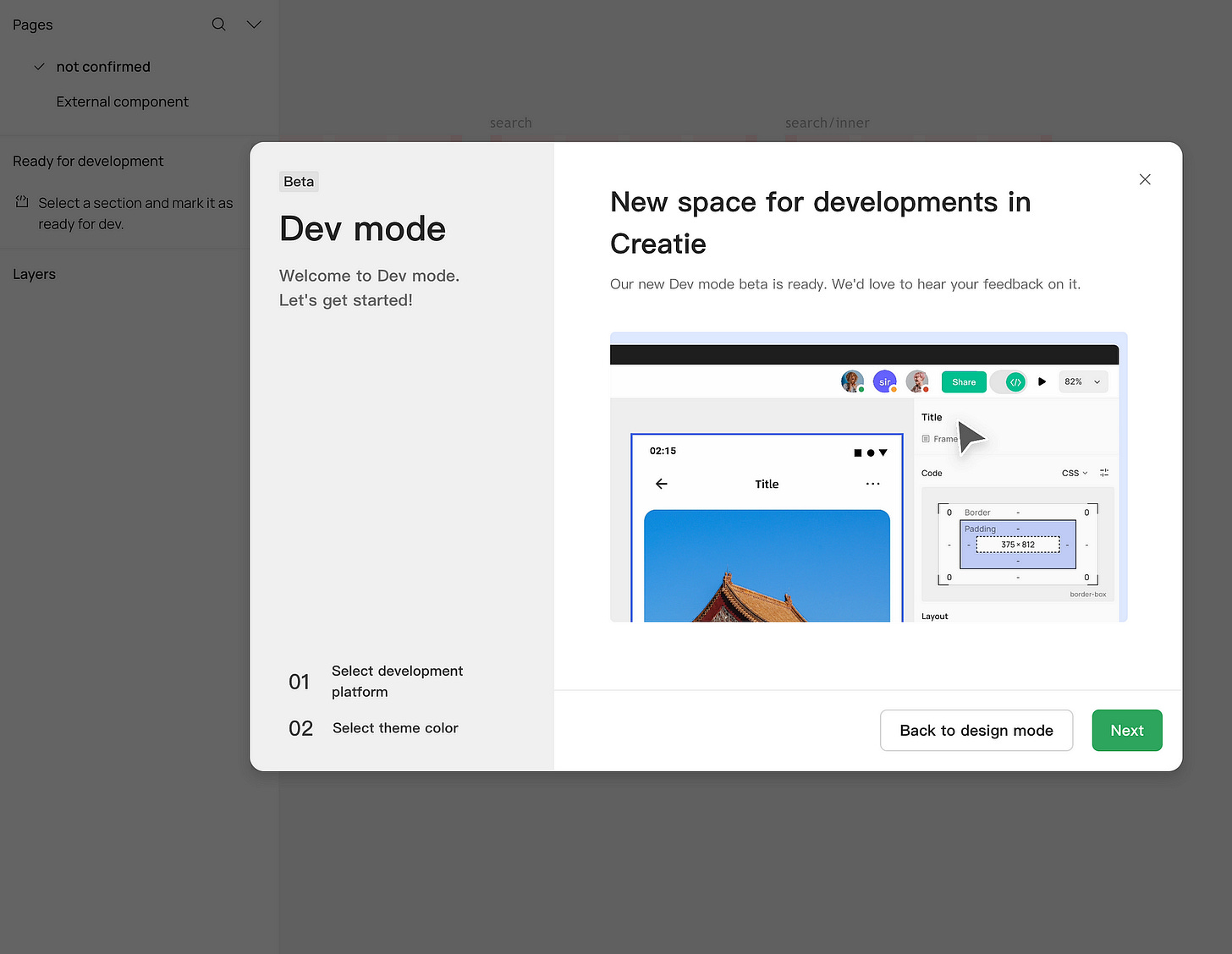This screenshot has height=954, width=1232.
Task: Click the 'search' frame label on canvas
Action: [x=511, y=123]
